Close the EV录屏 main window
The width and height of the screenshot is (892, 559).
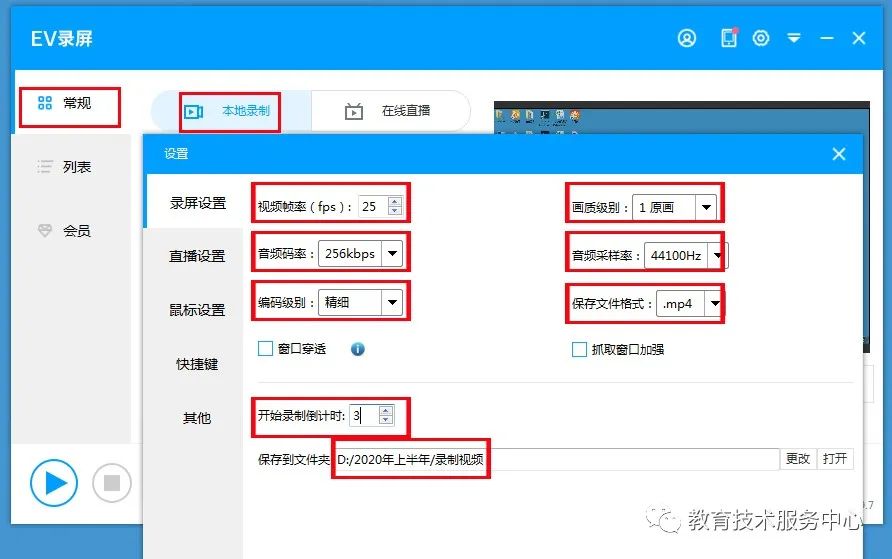coord(859,38)
